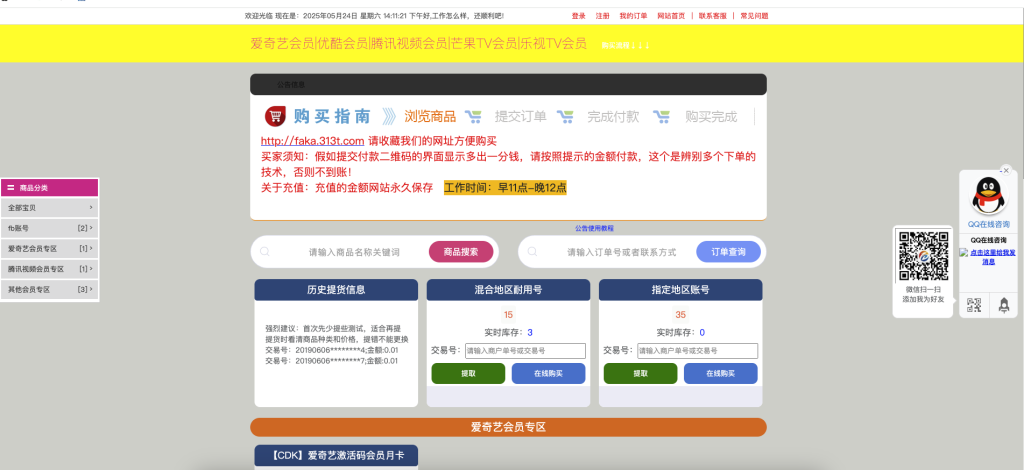Open the QR code icon in widget
The width and height of the screenshot is (1024, 470).
pyautogui.click(x=974, y=304)
